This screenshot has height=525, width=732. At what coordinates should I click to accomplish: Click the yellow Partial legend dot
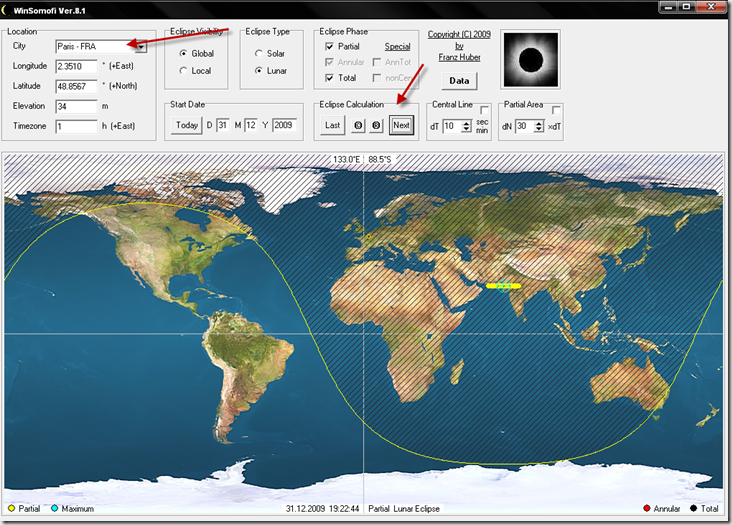(x=12, y=508)
